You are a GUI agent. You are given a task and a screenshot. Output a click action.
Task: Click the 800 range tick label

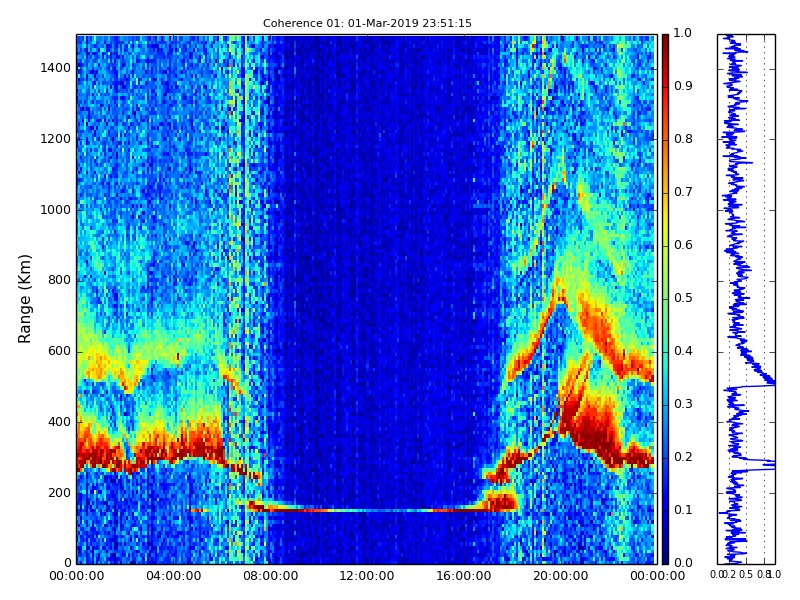(60, 280)
